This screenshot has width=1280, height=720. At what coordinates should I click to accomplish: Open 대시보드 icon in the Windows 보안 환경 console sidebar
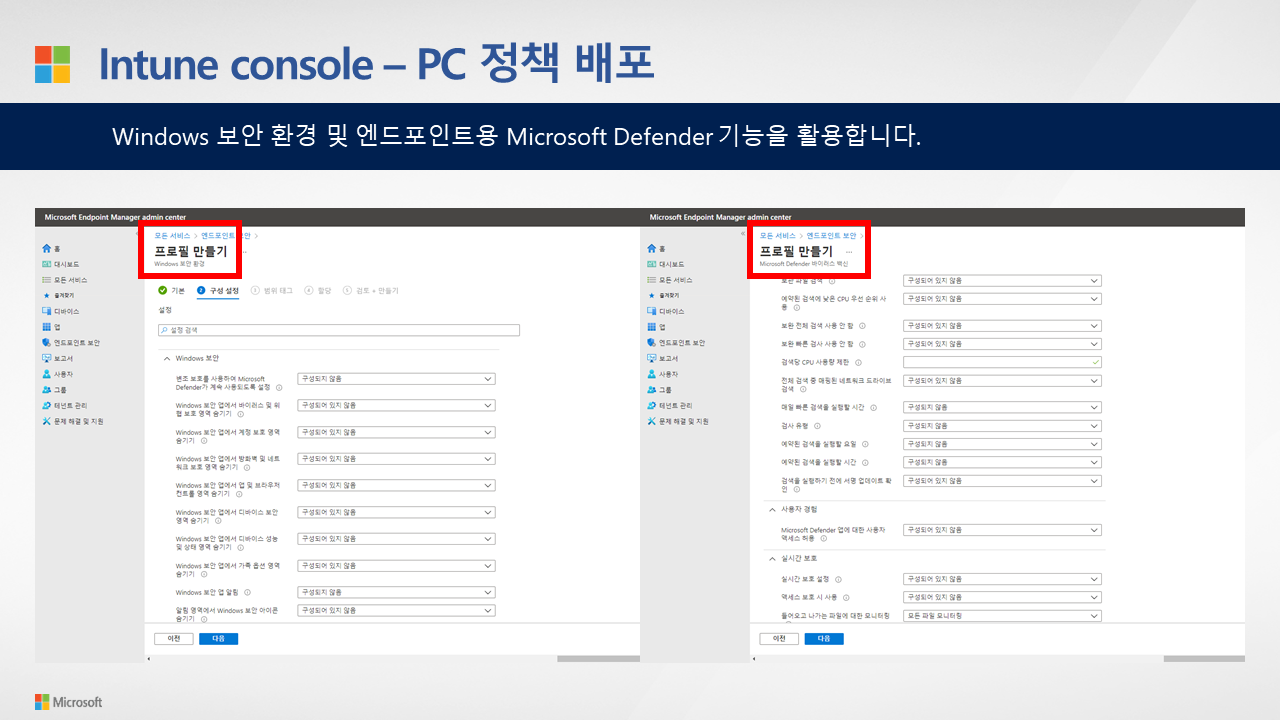pos(46,264)
